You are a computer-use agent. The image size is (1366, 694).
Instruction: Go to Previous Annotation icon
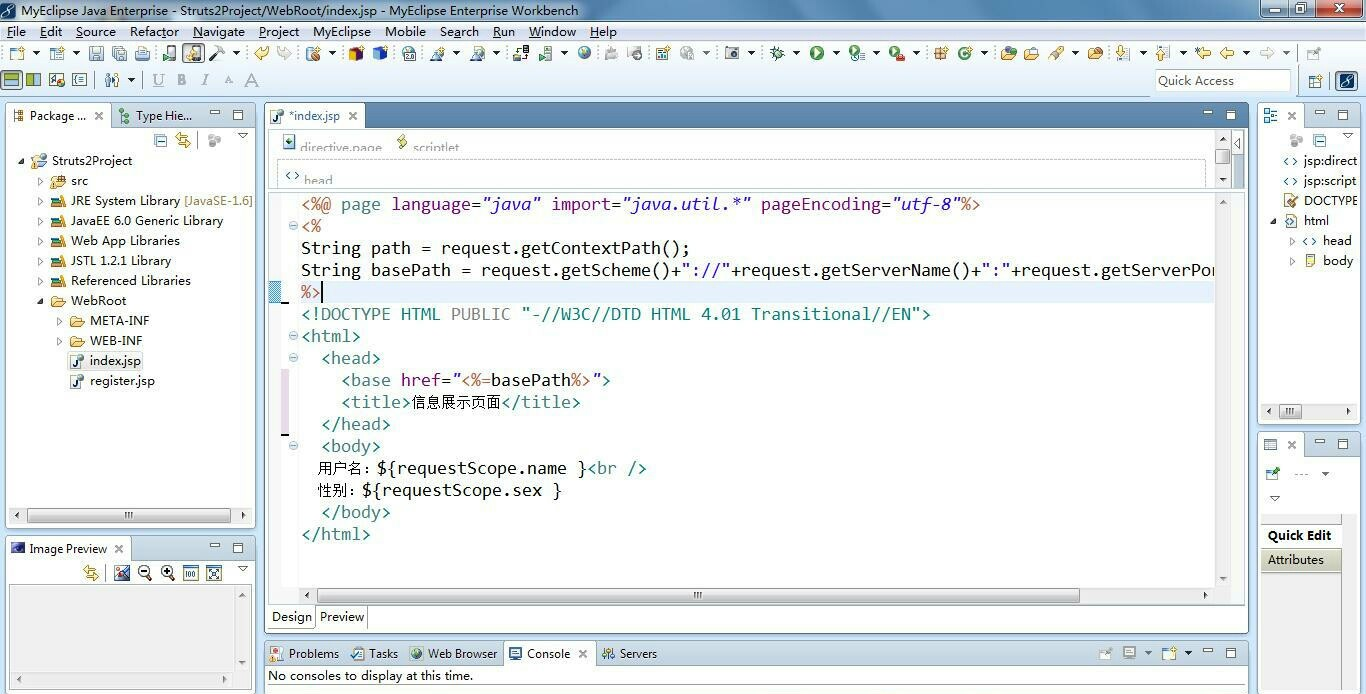1162,53
